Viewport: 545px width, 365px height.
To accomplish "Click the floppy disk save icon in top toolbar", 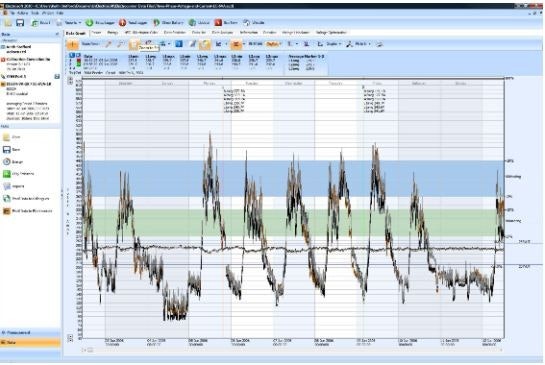I will pyautogui.click(x=20, y=23).
